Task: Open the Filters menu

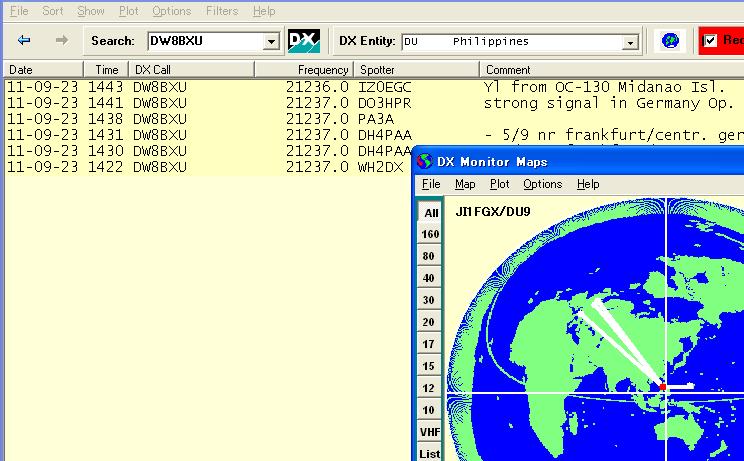Action: pyautogui.click(x=222, y=11)
